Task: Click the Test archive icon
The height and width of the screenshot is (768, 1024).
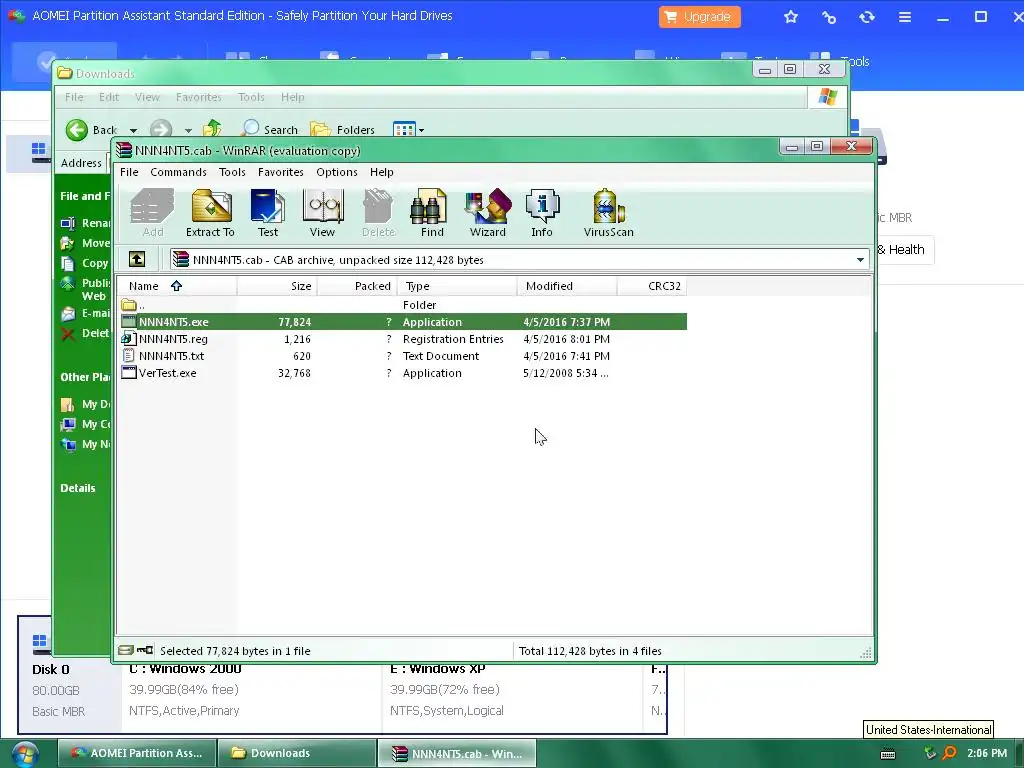Action: pyautogui.click(x=268, y=213)
